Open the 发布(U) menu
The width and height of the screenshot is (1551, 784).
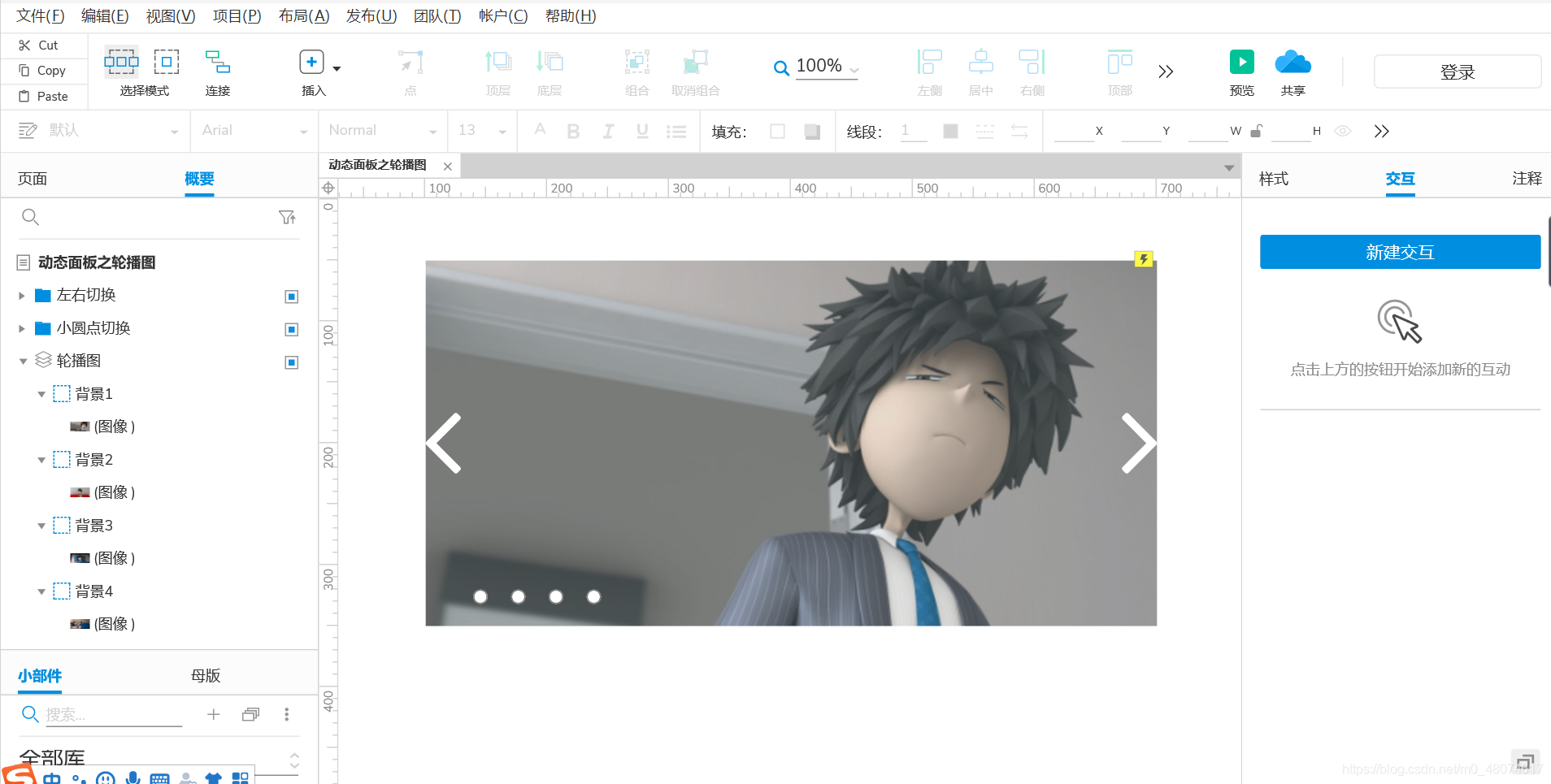click(371, 15)
